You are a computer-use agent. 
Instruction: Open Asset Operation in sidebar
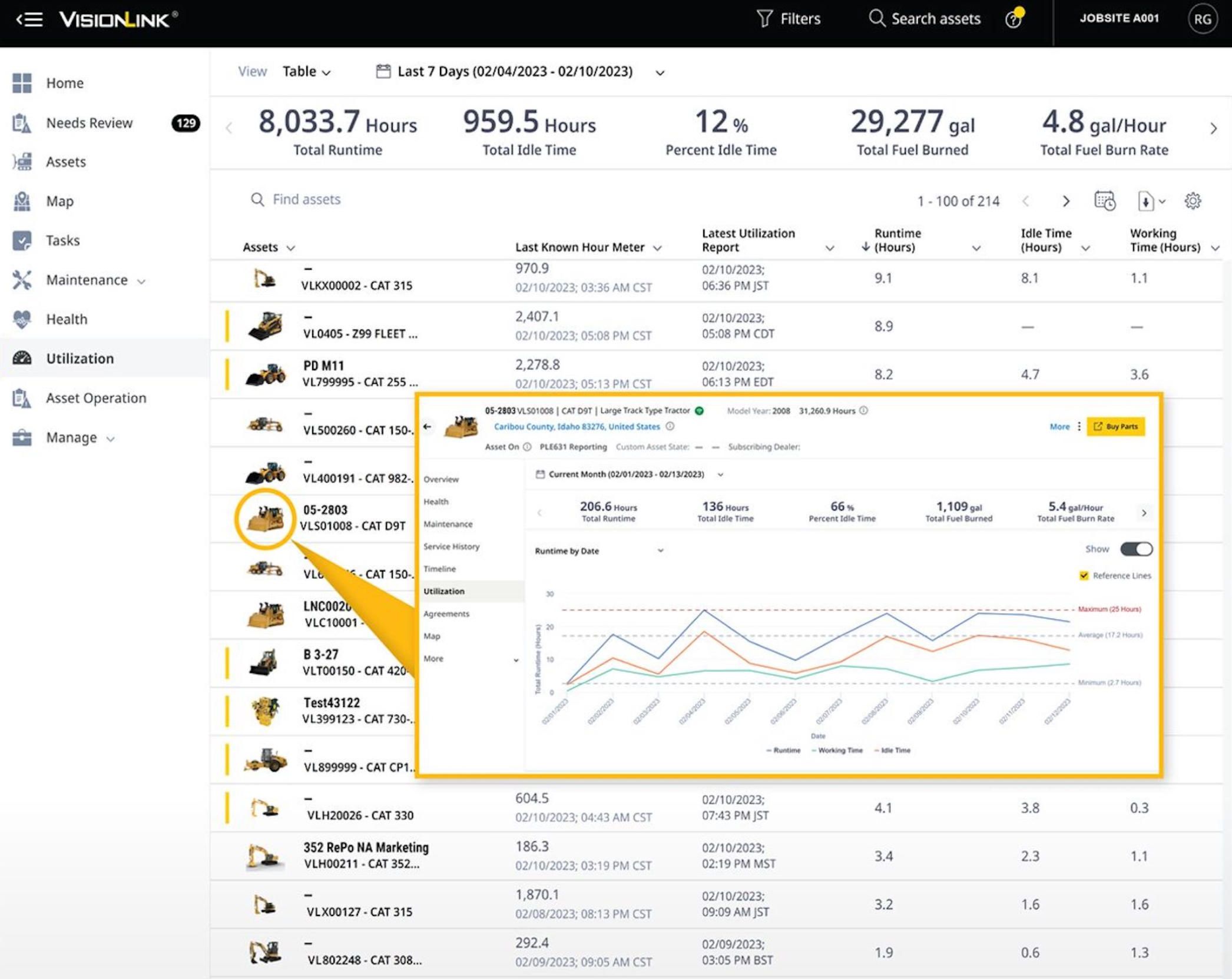(x=95, y=398)
